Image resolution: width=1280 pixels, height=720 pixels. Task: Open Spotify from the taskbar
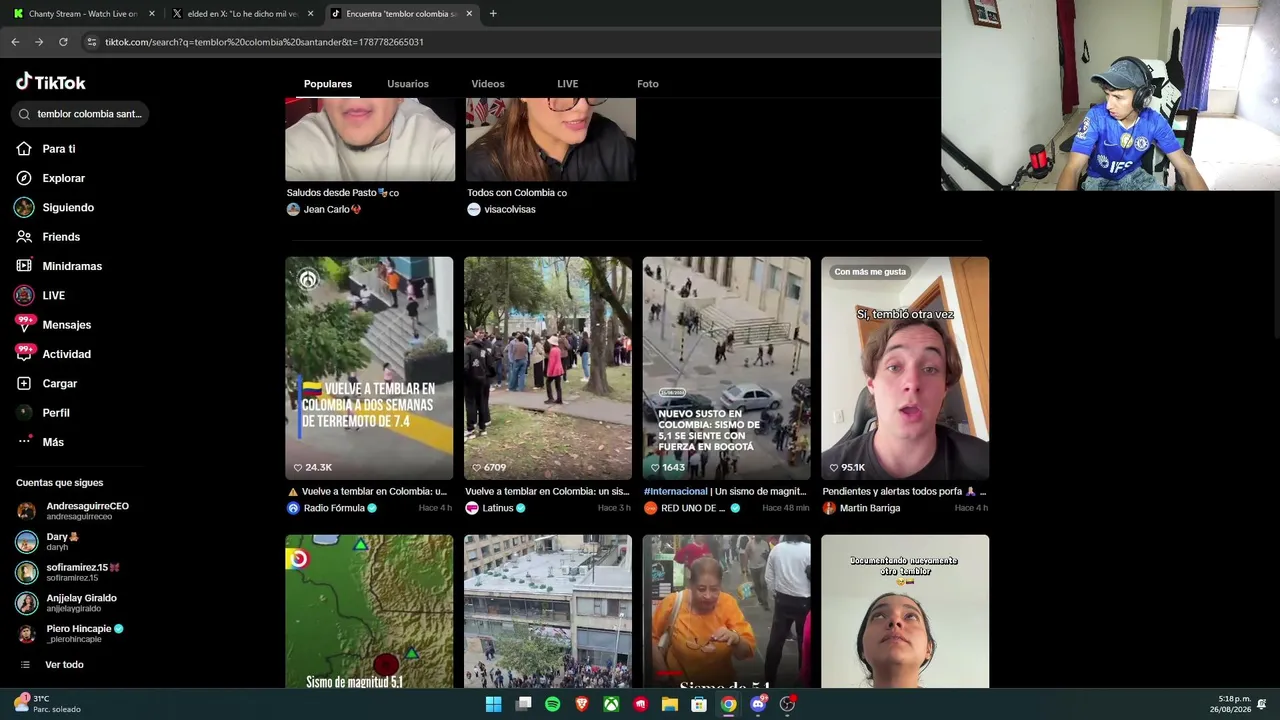553,704
